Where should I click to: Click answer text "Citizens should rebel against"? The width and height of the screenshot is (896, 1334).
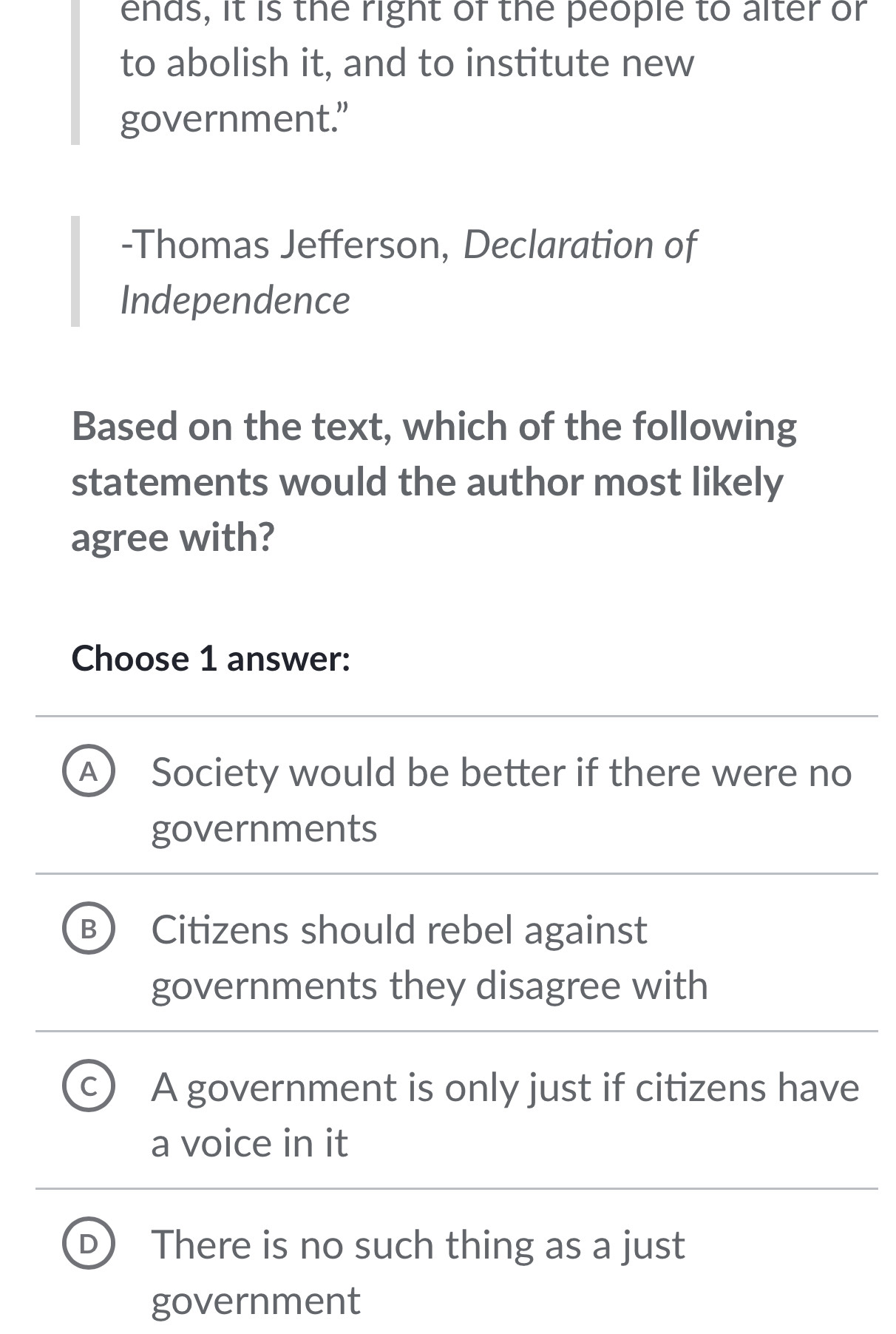(x=399, y=930)
